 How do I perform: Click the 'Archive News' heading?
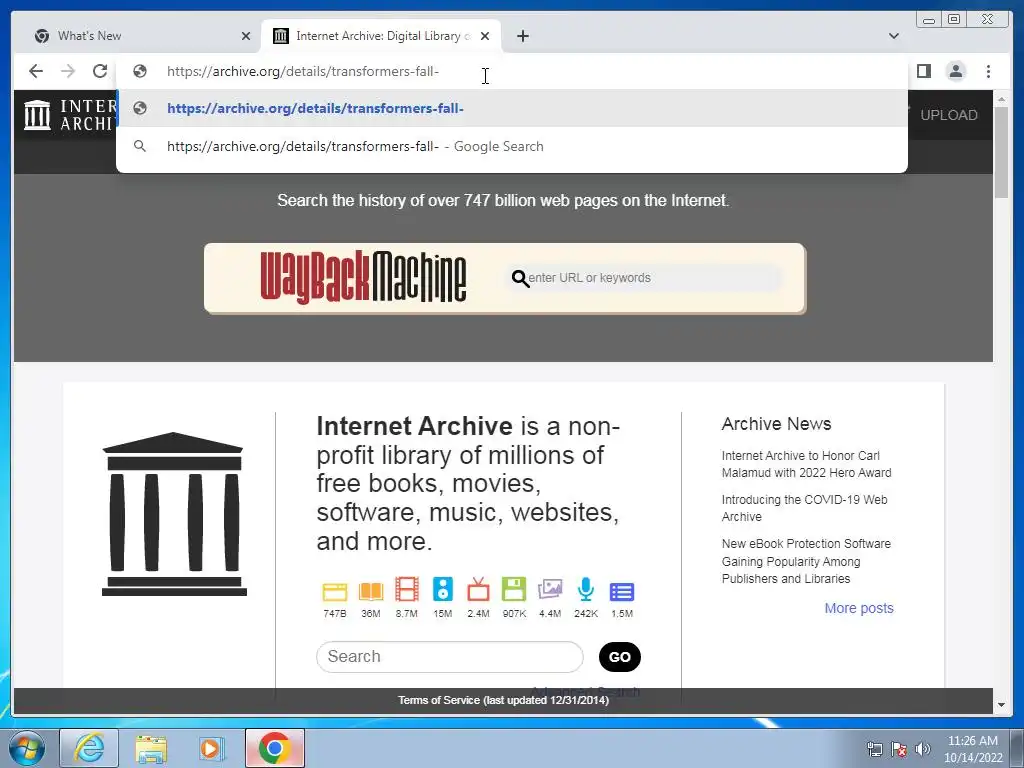(x=776, y=424)
